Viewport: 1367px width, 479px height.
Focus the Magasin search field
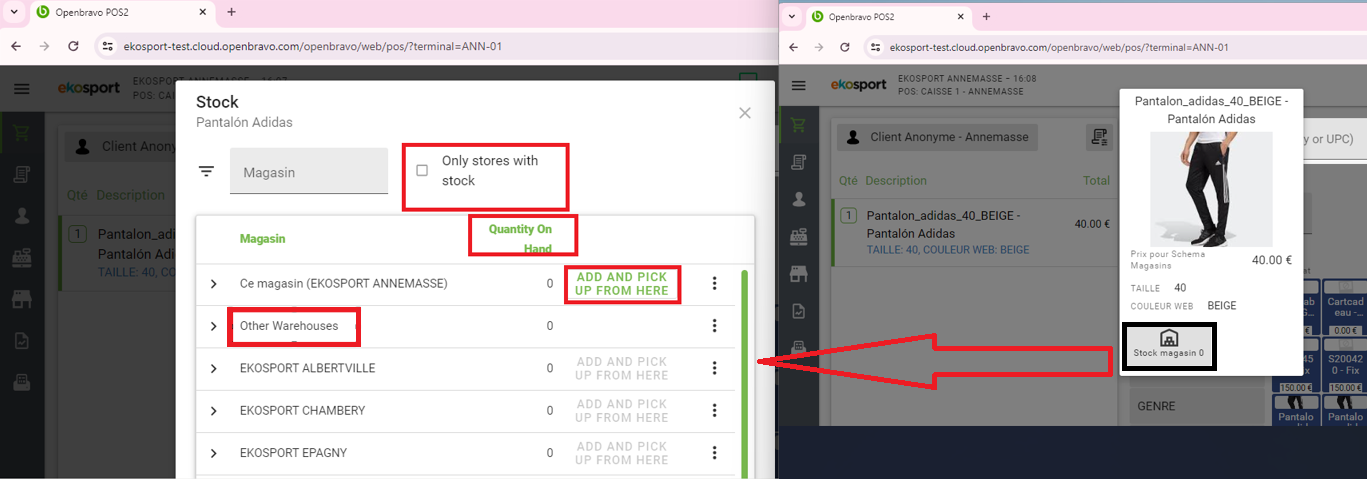coord(309,171)
